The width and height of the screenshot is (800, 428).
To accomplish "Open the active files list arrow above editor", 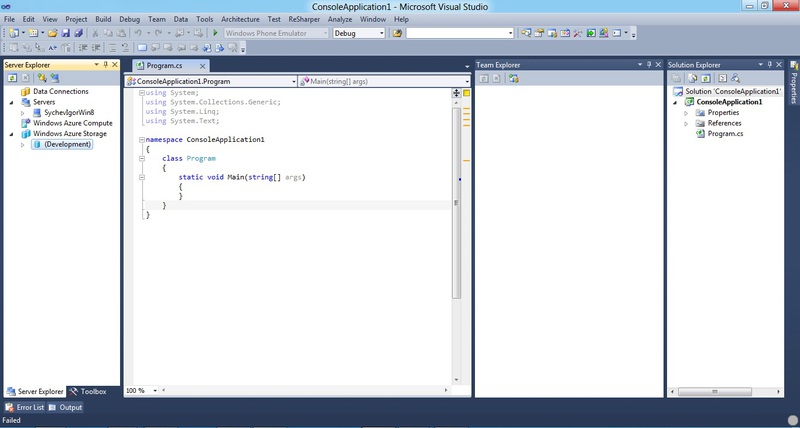I will pos(467,67).
